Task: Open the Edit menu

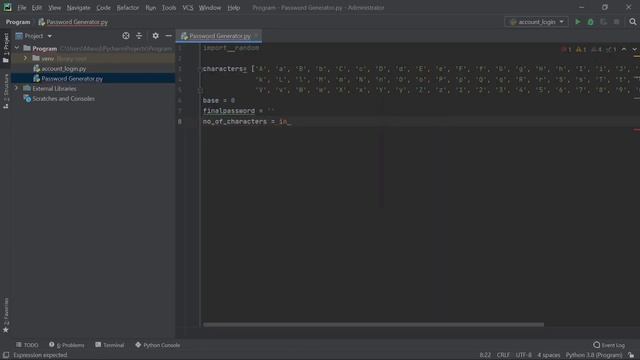Action: coord(37,8)
